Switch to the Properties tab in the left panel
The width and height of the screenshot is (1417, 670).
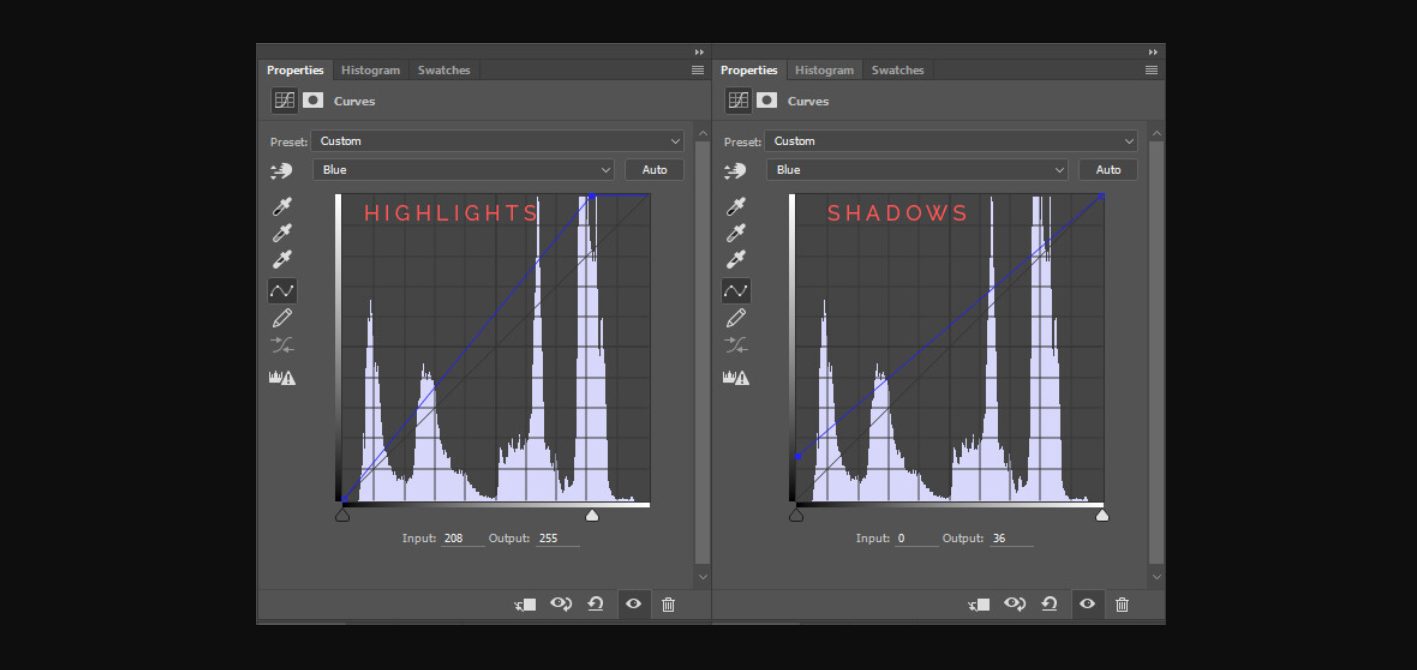(295, 70)
